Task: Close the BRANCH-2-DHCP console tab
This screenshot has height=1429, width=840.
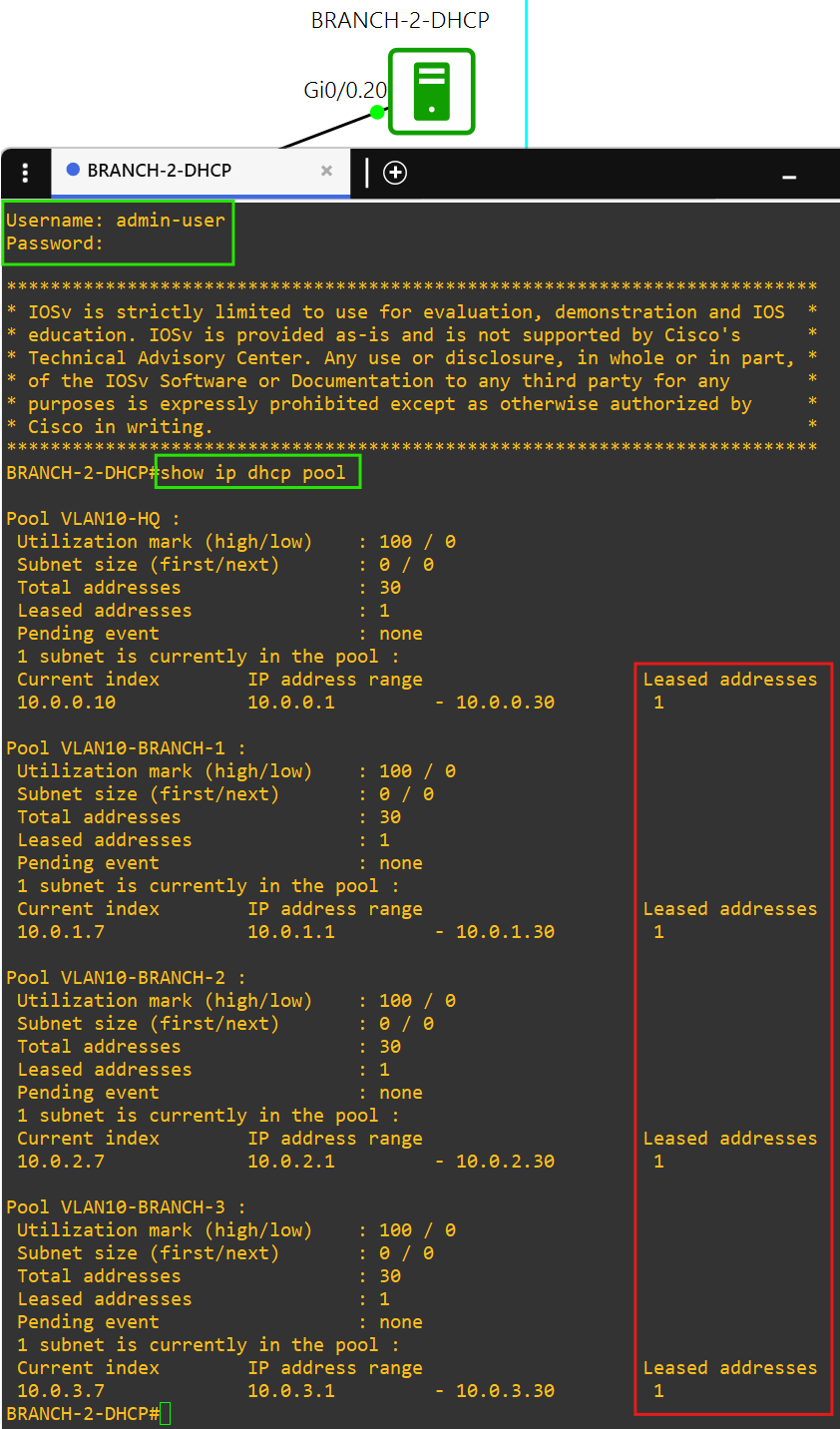Action: [x=326, y=171]
